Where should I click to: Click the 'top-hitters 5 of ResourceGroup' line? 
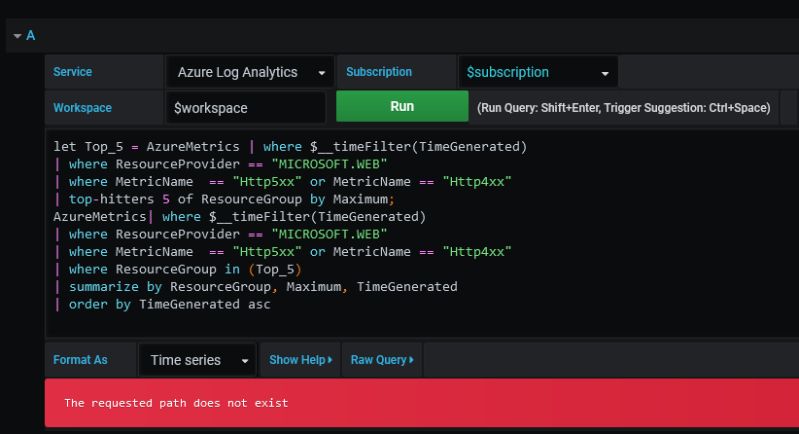pyautogui.click(x=224, y=199)
